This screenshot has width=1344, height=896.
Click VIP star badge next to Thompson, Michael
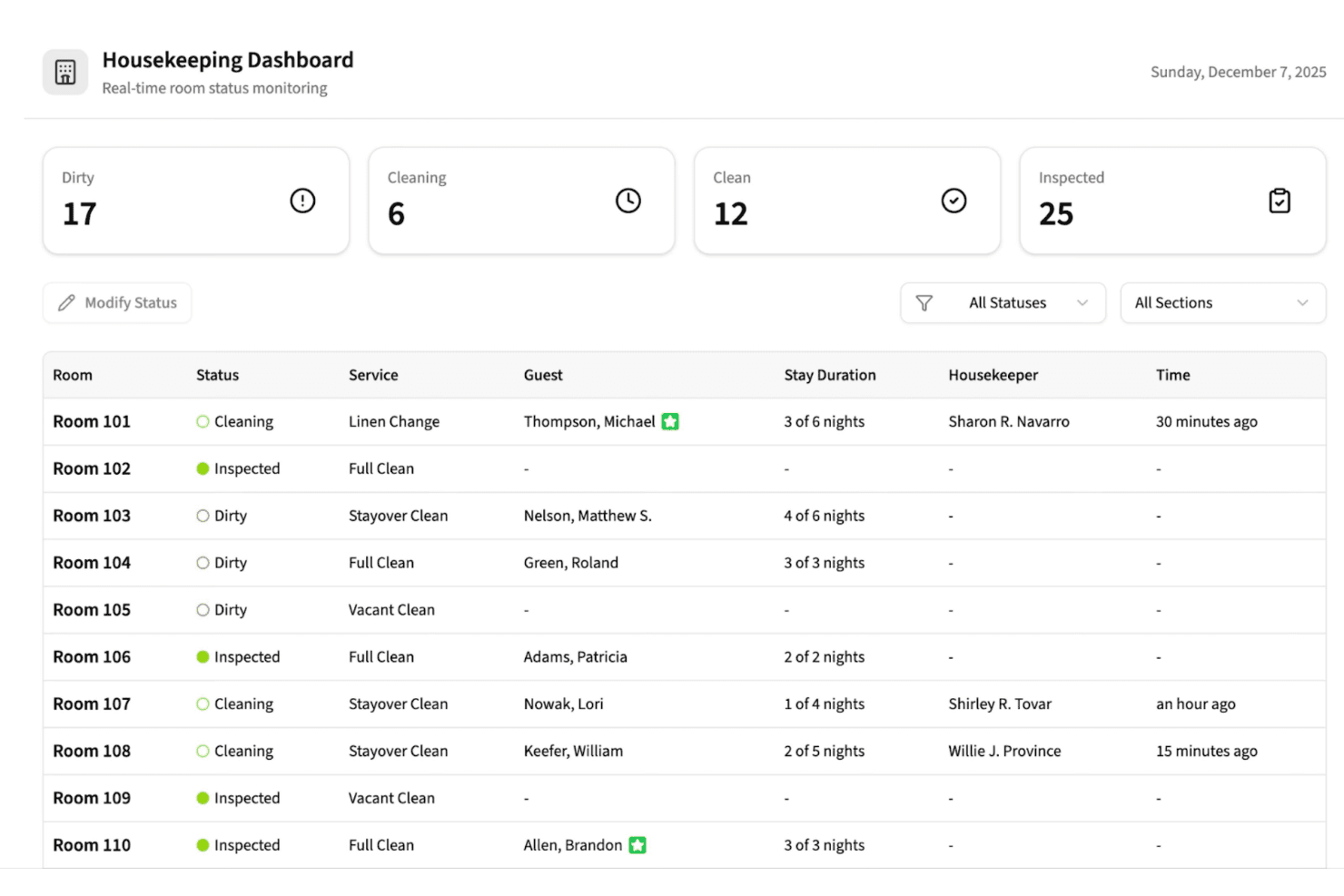[670, 421]
